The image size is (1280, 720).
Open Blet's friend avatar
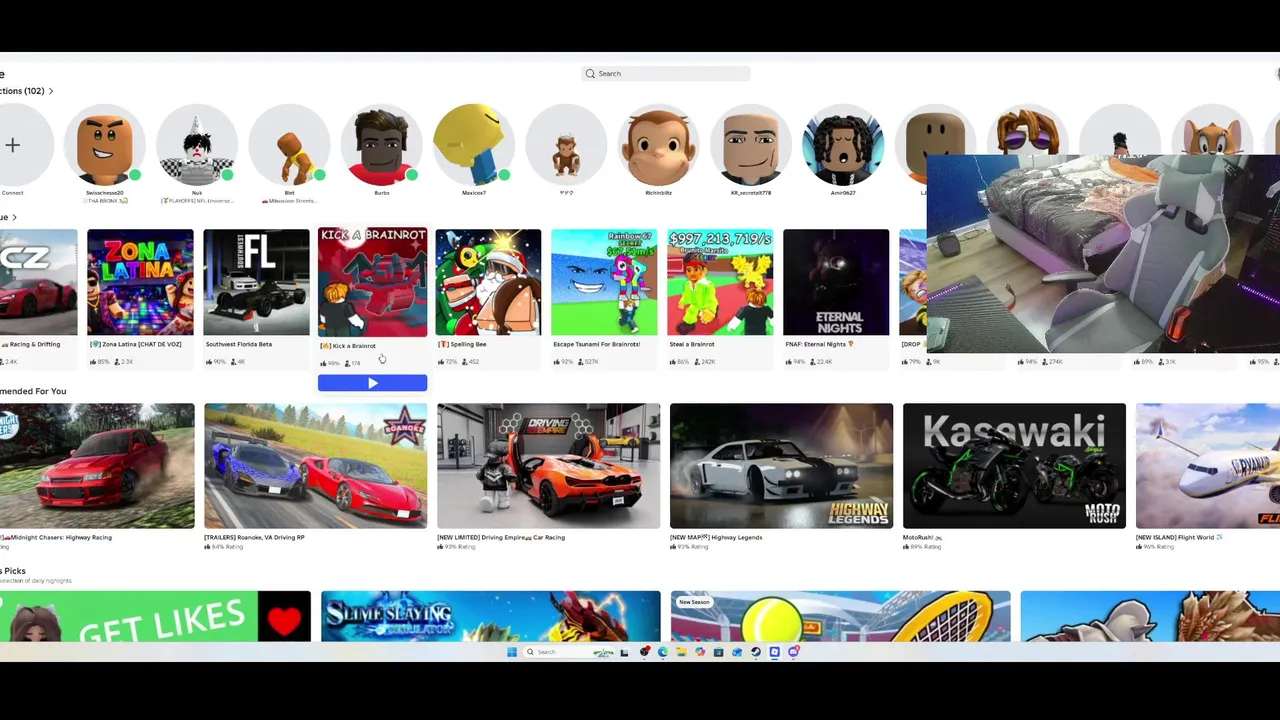pyautogui.click(x=289, y=145)
